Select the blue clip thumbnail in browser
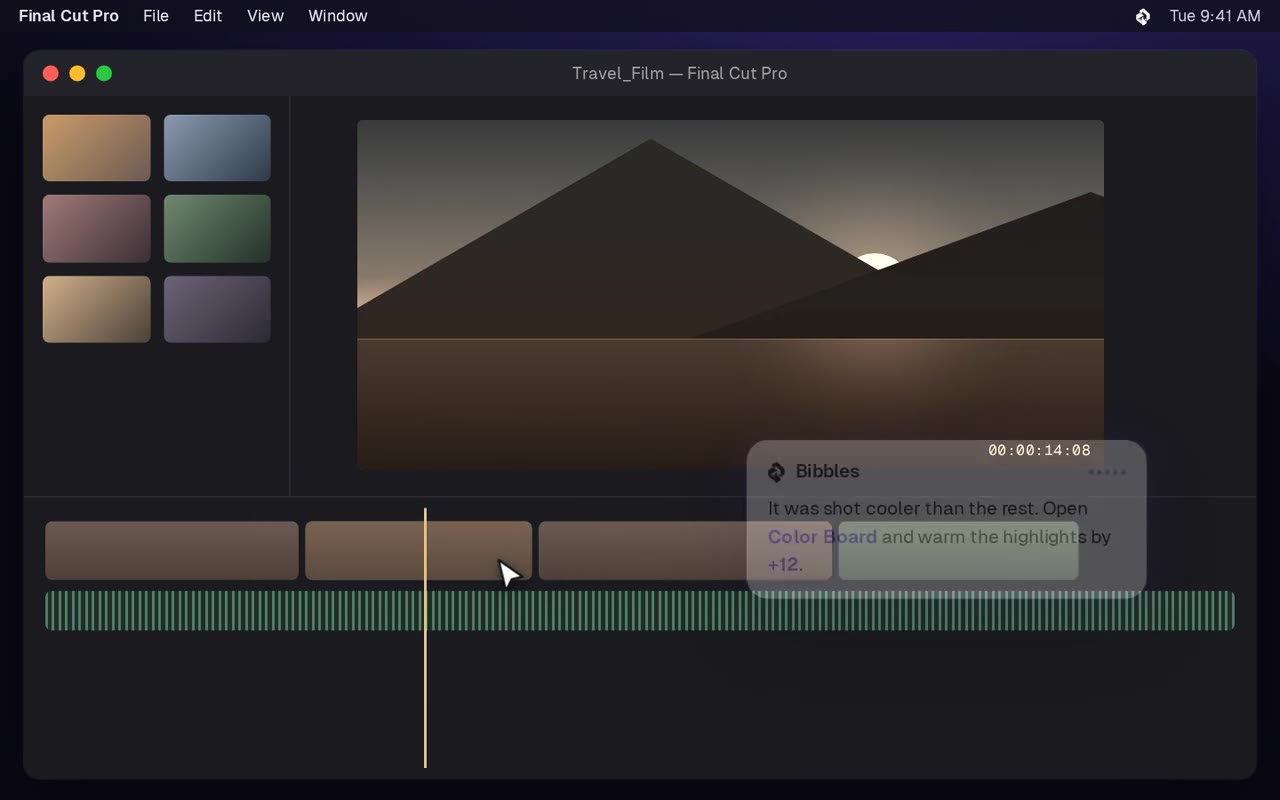Viewport: 1280px width, 800px height. (217, 148)
